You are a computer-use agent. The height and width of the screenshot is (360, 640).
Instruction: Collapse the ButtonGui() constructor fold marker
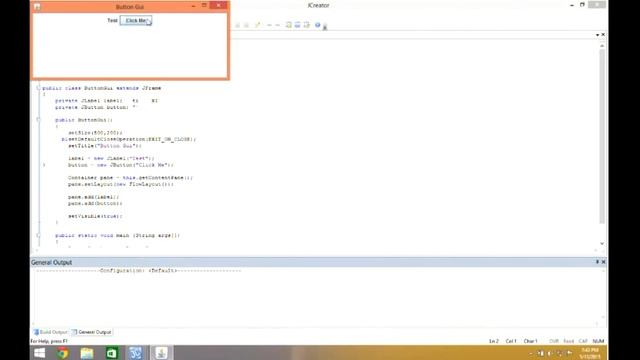pos(38,120)
